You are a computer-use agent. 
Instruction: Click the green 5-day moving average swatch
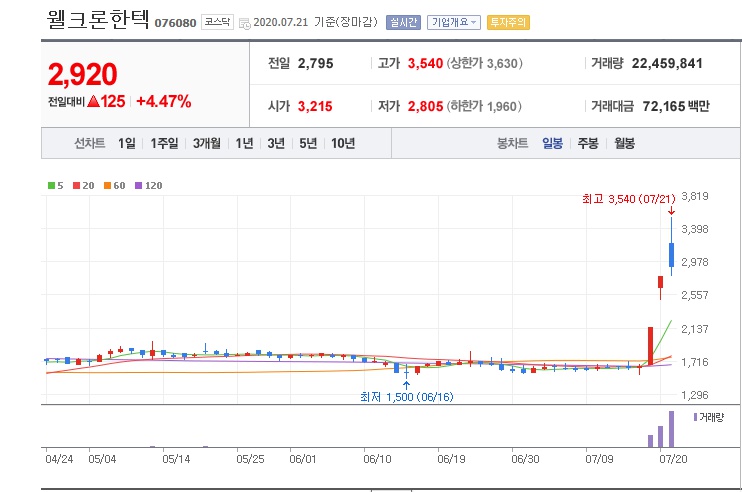click(51, 185)
